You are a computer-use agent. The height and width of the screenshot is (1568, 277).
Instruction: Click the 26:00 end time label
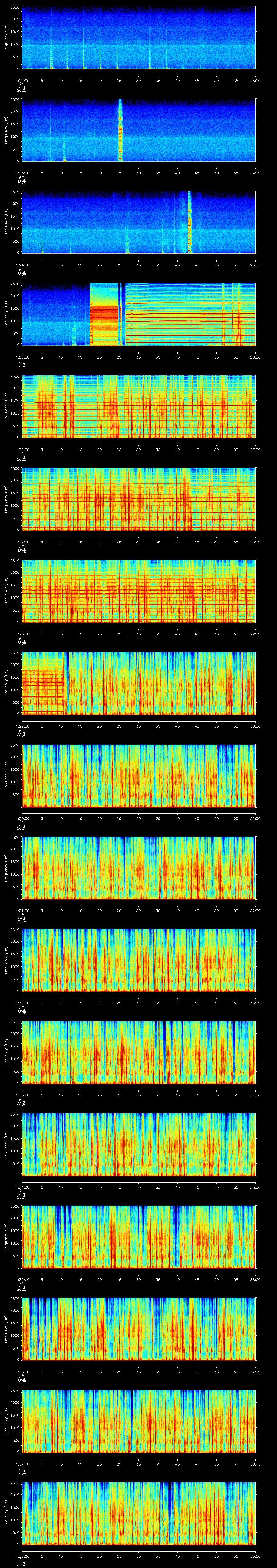[255, 357]
